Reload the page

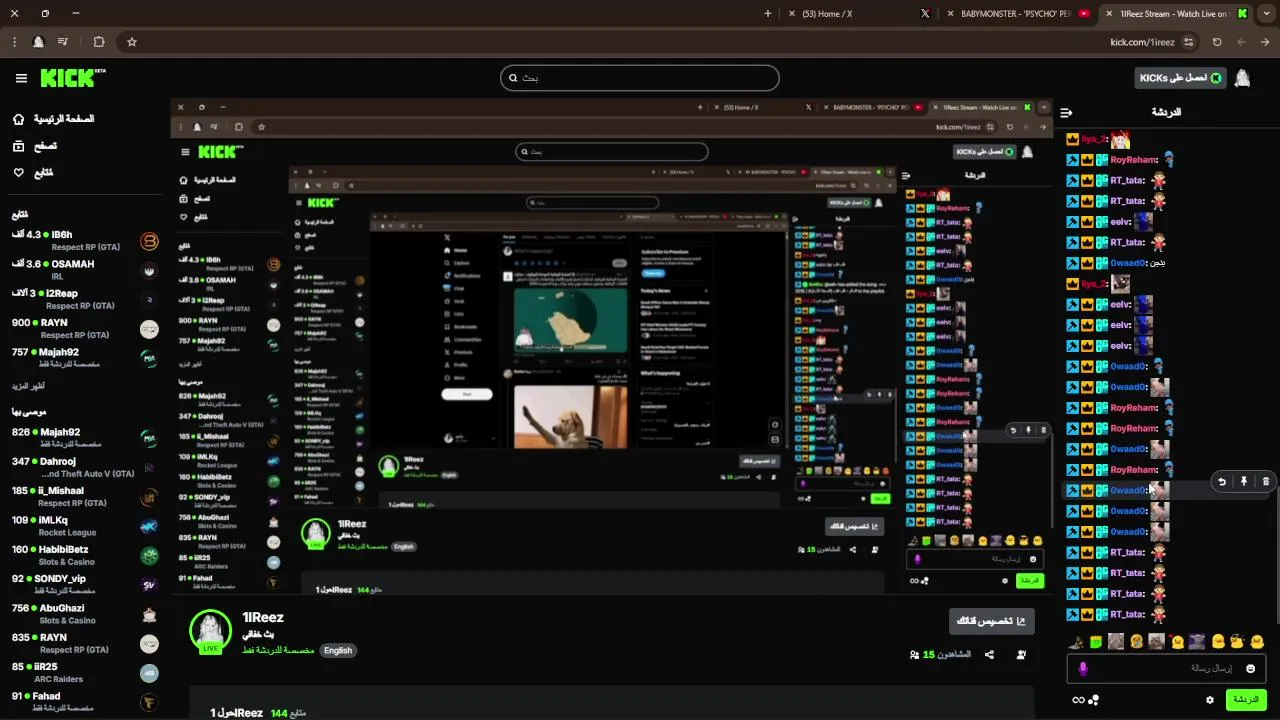pos(1217,42)
